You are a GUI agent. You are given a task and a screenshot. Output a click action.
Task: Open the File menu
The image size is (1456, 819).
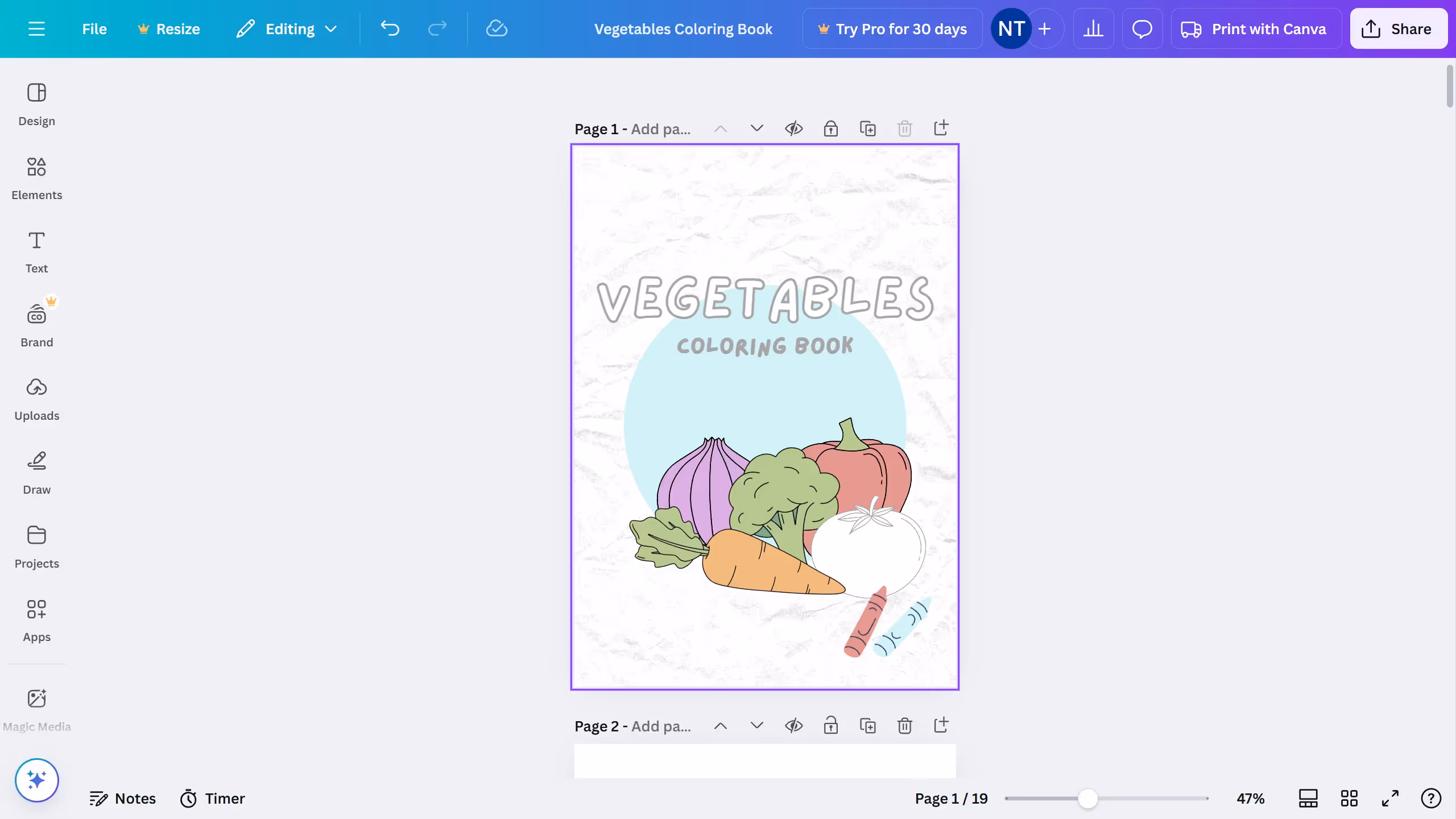pos(94,28)
